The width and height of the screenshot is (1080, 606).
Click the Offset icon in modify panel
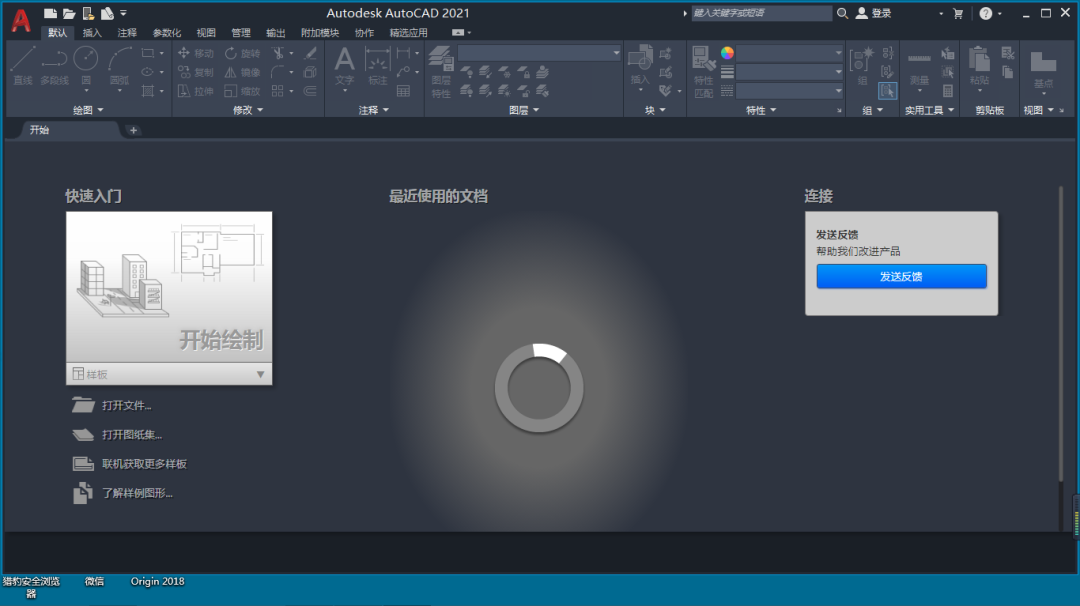click(311, 91)
